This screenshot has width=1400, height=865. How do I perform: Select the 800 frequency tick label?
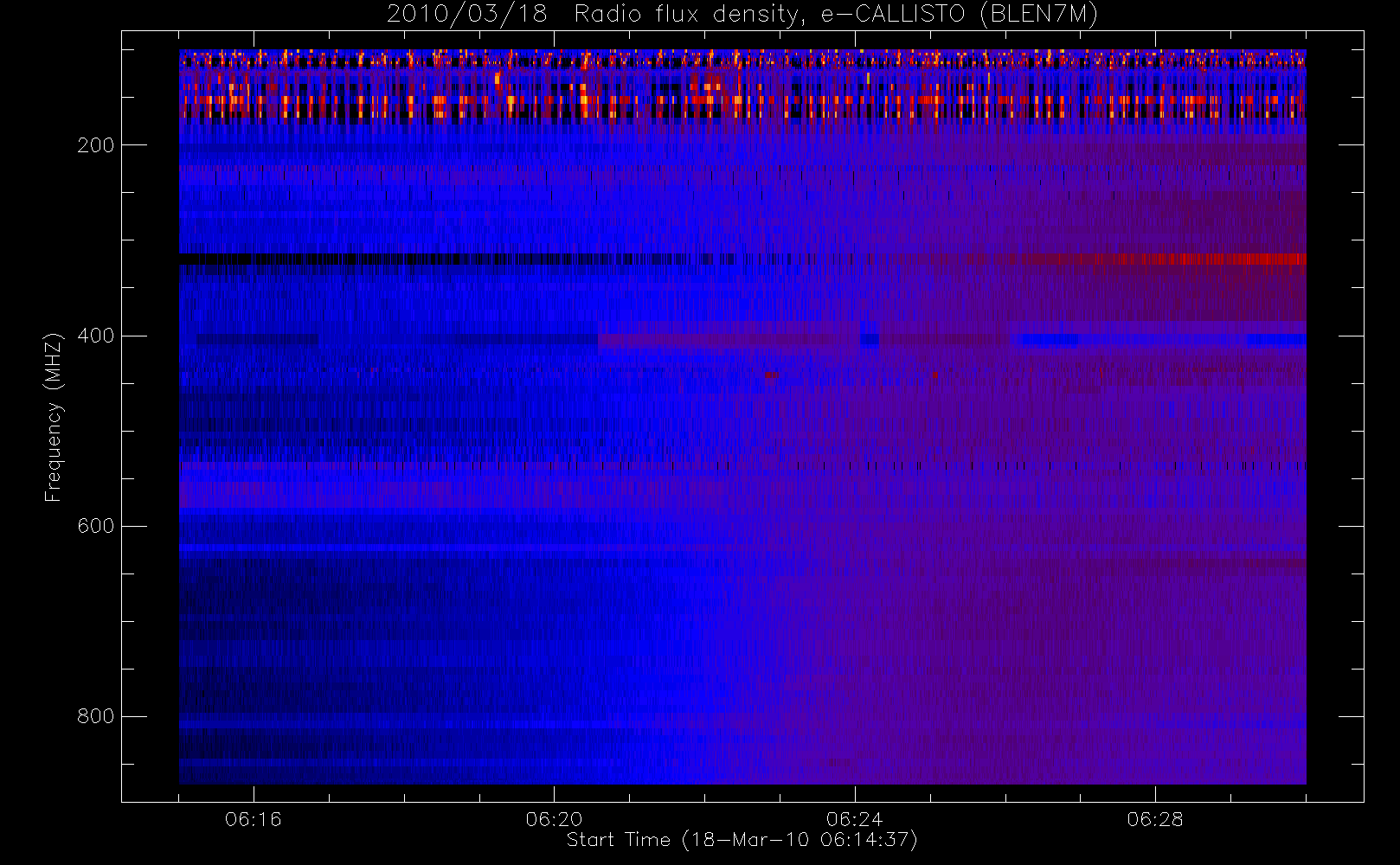[95, 716]
